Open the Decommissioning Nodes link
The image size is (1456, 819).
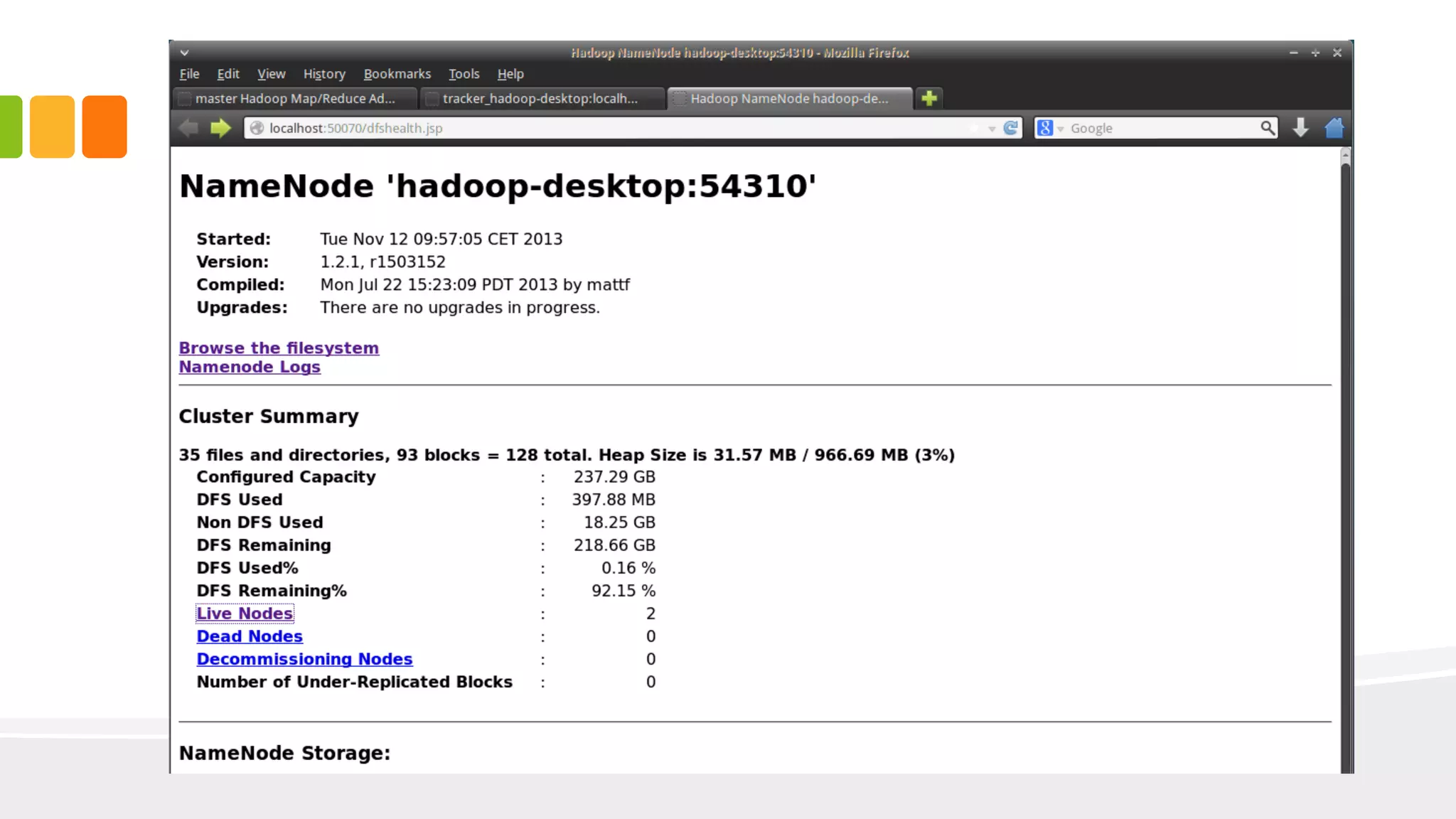click(x=304, y=659)
